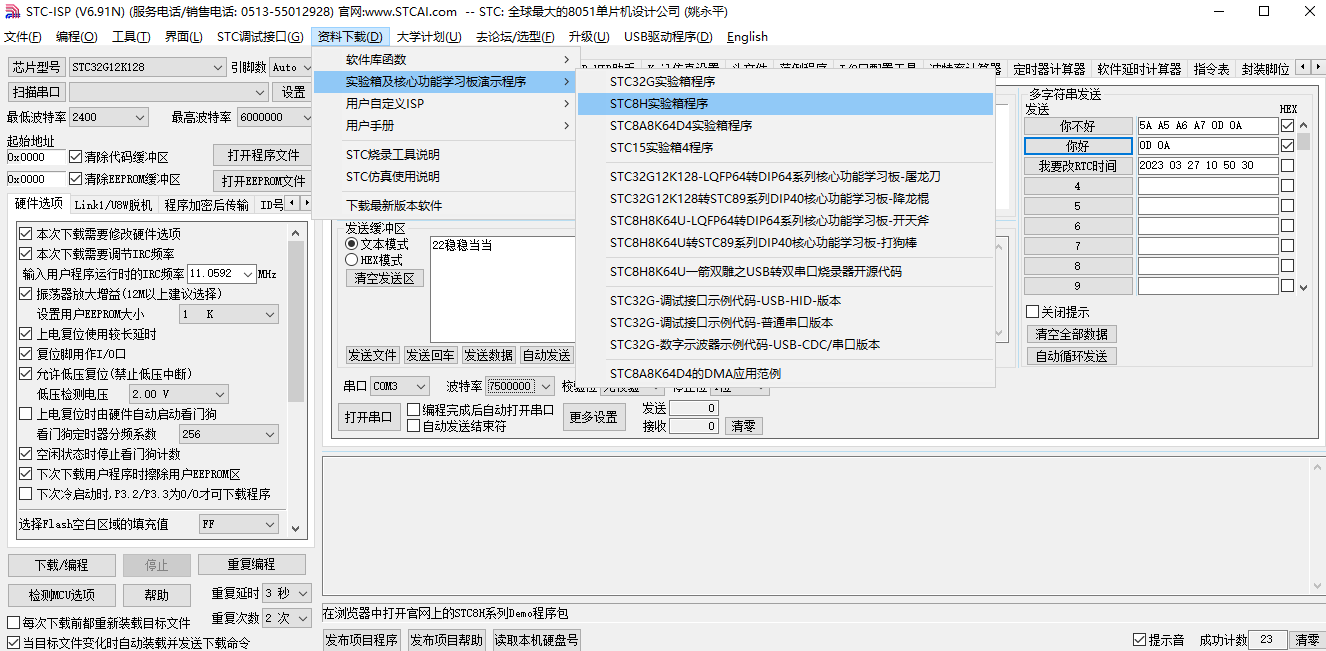The height and width of the screenshot is (651, 1326).
Task: Open the STC调试接口(G) menu
Action: coord(260,37)
